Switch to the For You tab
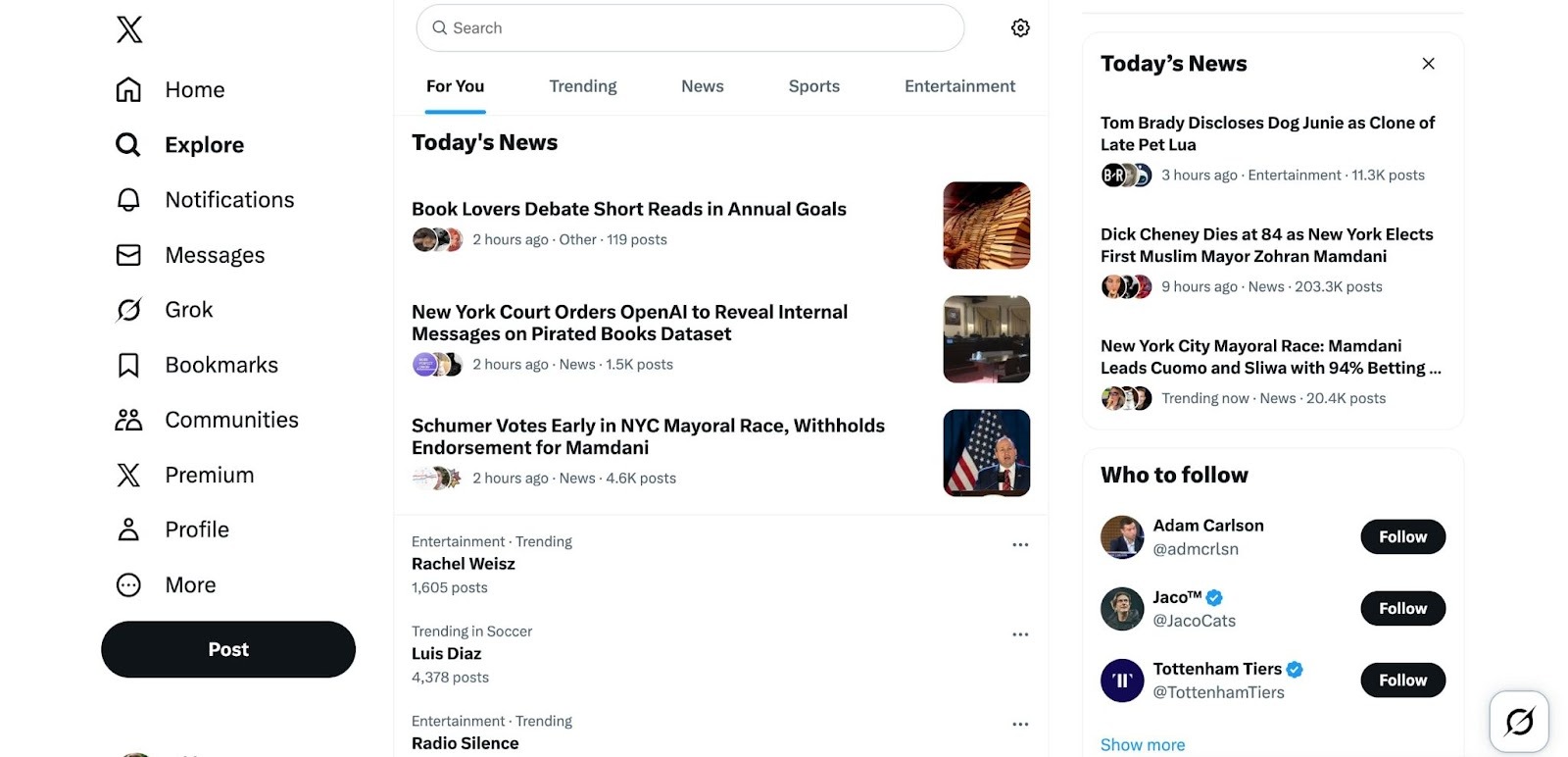Image resolution: width=1568 pixels, height=757 pixels. point(456,86)
